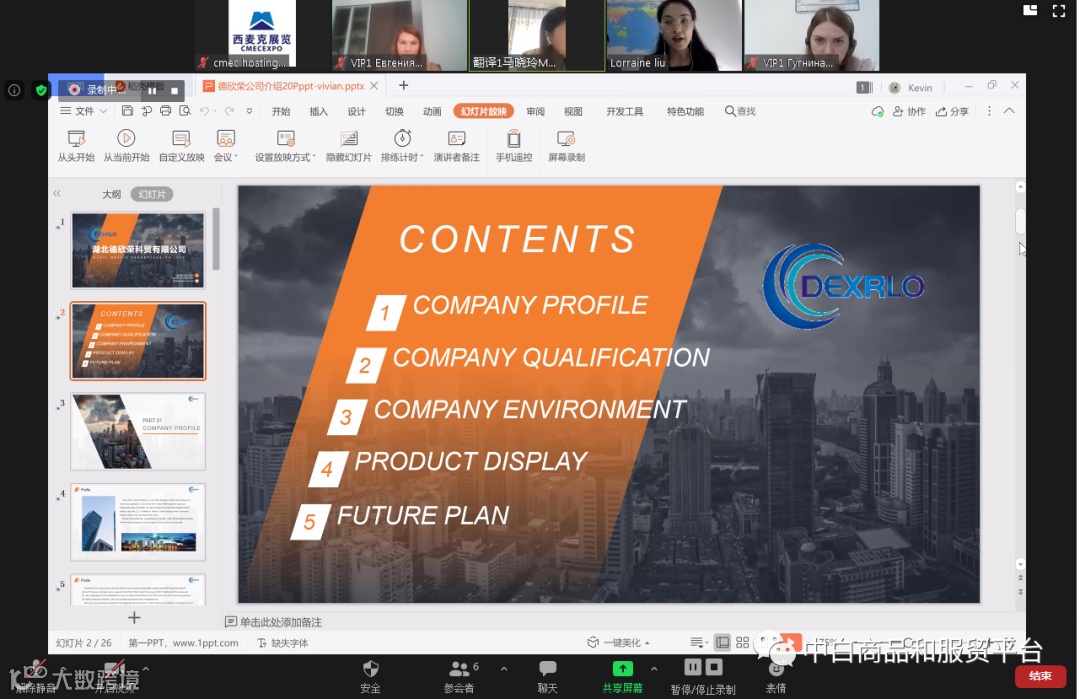Switch to the 开发工具 ribbon tab
This screenshot has width=1080, height=699.
(625, 112)
